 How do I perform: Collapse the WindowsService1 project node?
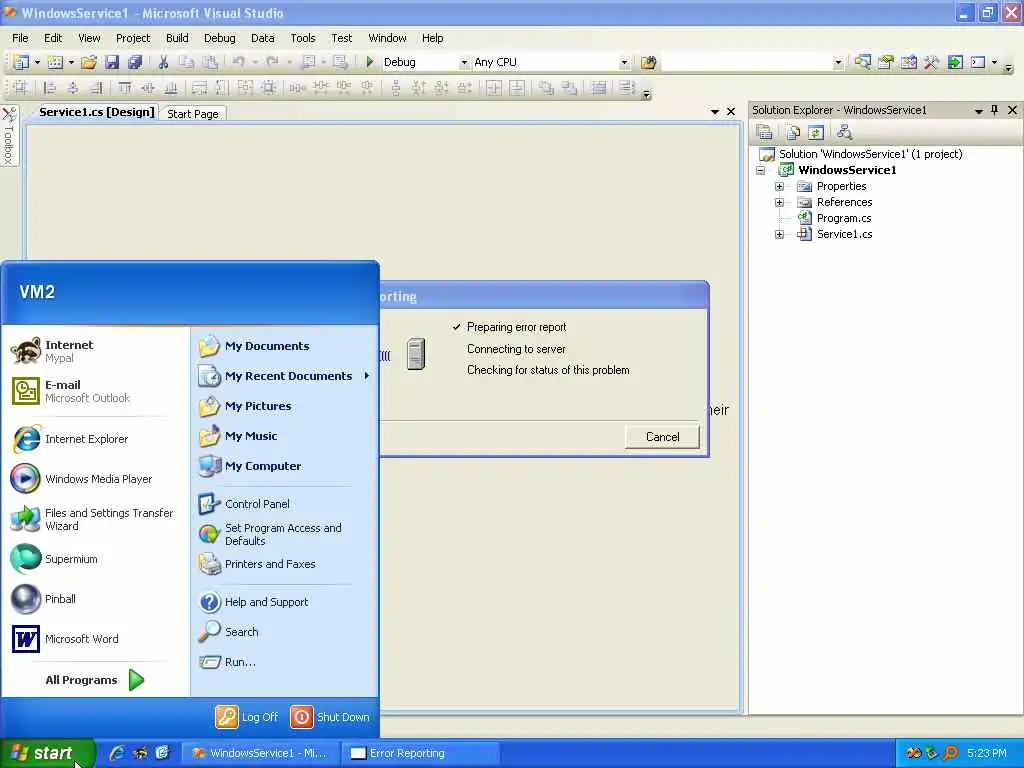tap(761, 170)
